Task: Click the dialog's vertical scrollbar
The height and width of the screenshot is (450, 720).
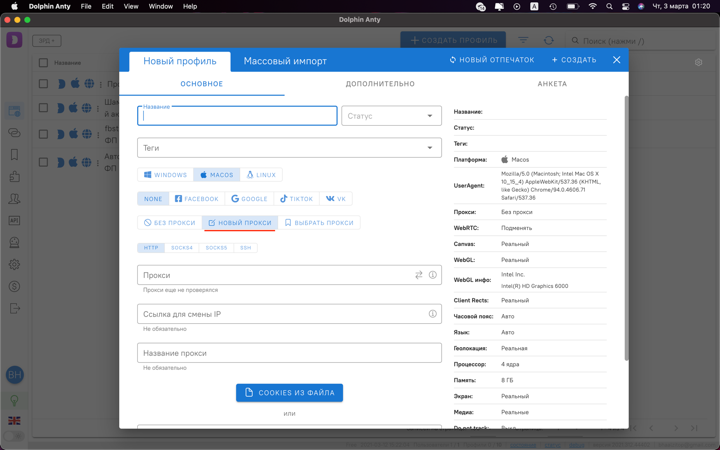Action: [x=626, y=228]
